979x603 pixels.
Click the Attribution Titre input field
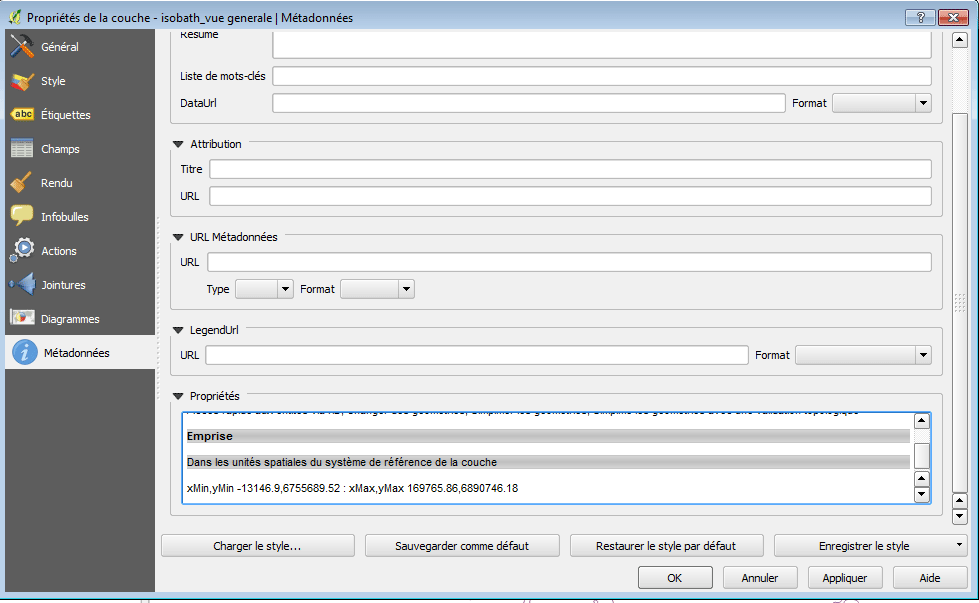click(x=570, y=170)
